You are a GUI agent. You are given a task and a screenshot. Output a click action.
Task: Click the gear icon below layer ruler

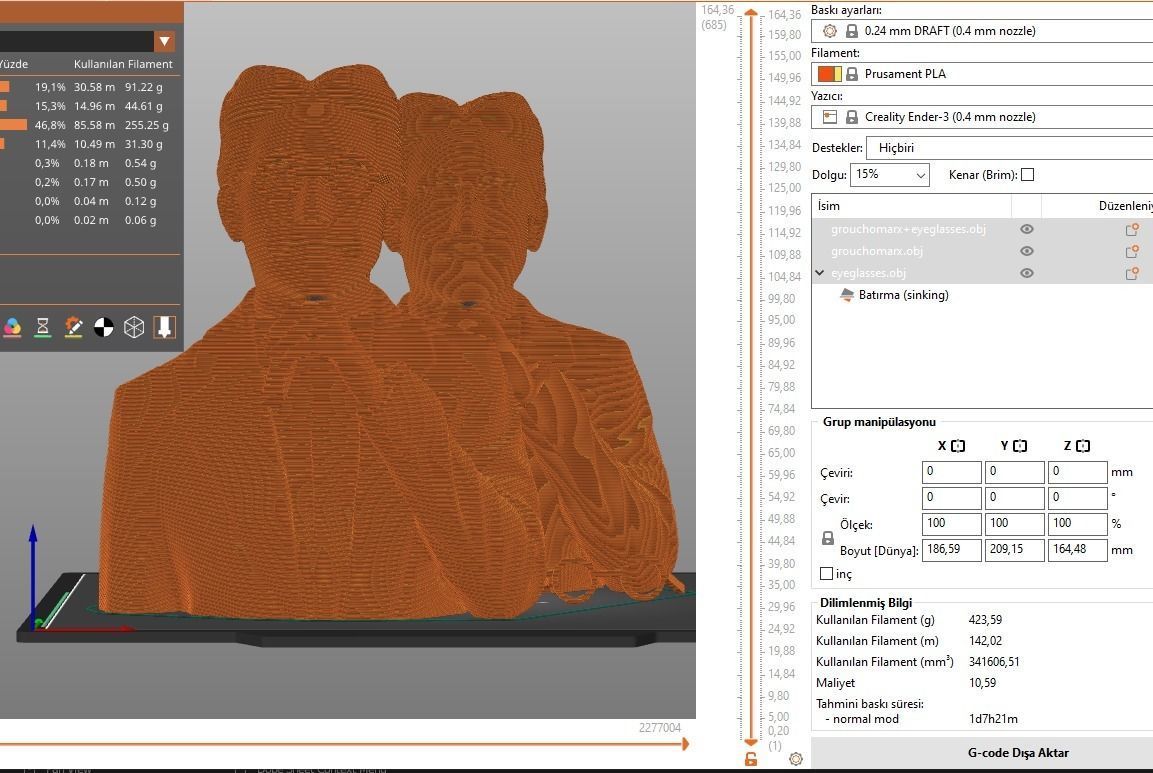point(796,759)
